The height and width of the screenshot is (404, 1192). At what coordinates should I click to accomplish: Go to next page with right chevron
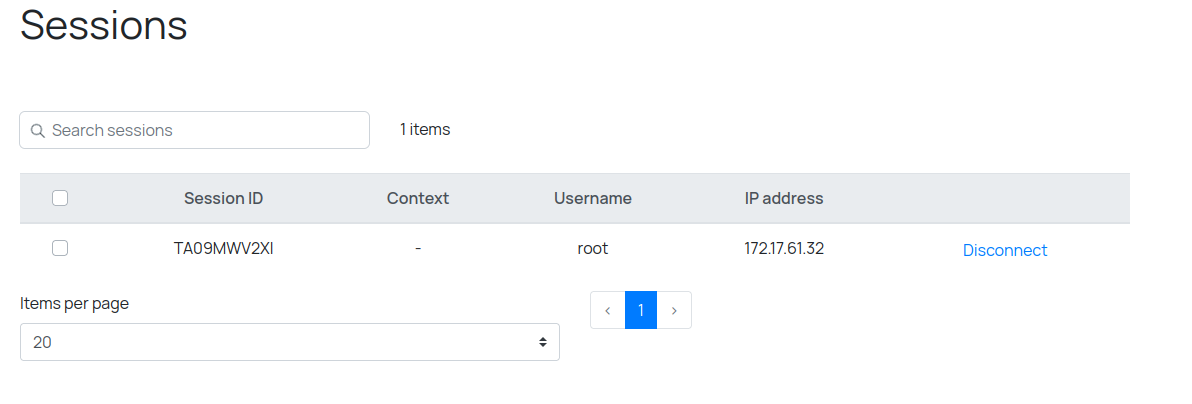tap(674, 310)
